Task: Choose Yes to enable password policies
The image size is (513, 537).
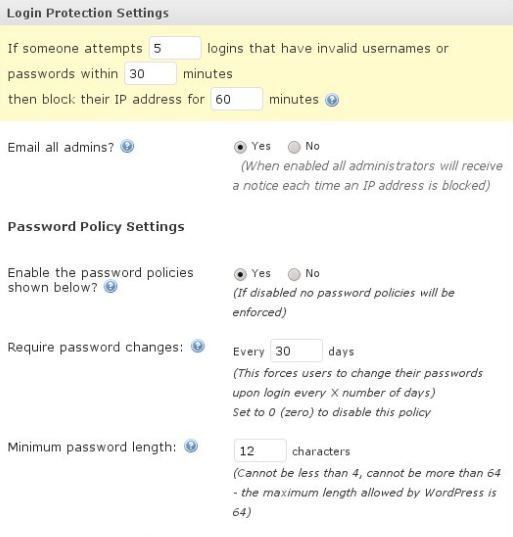Action: (x=240, y=274)
